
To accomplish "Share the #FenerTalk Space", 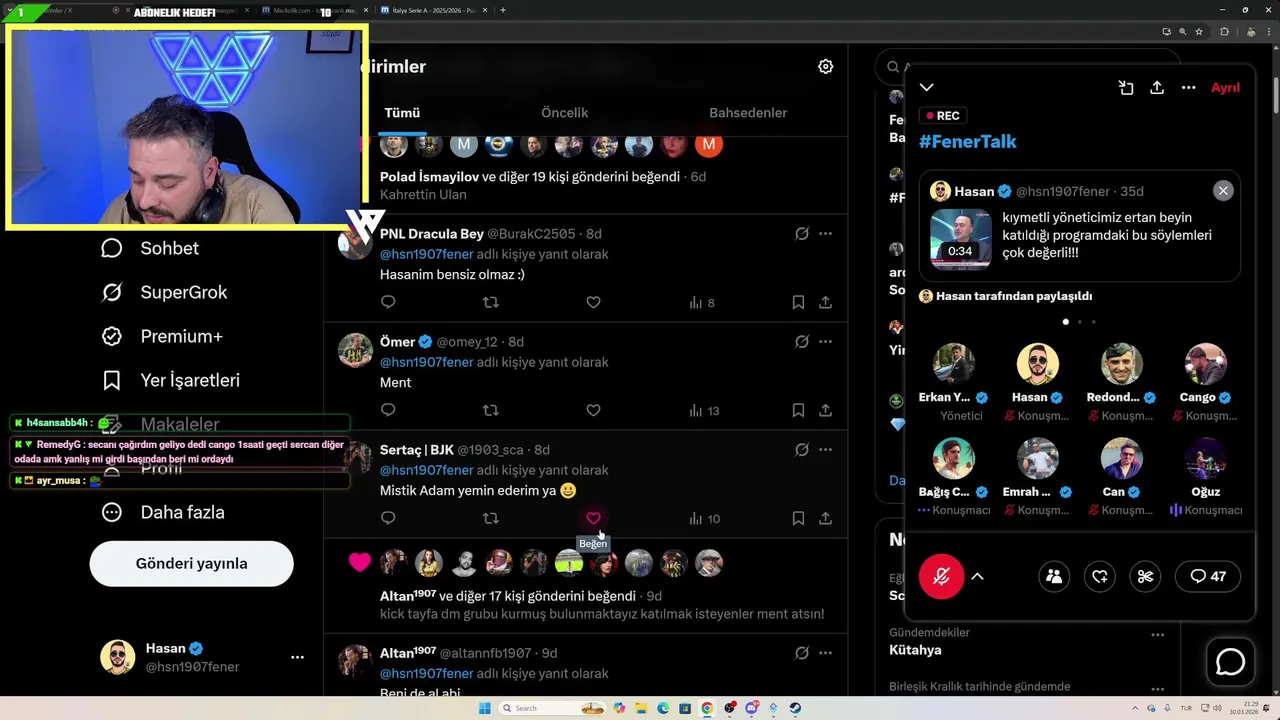I will [1157, 88].
